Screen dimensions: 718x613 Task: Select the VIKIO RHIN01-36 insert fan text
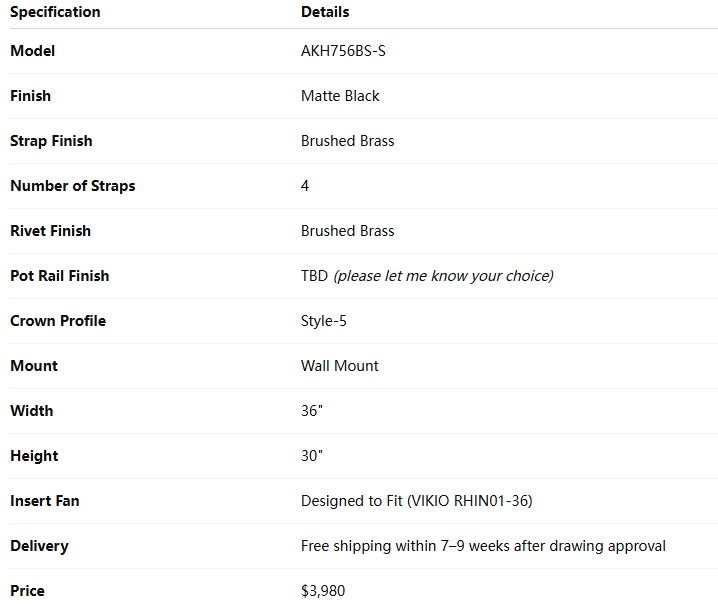click(469, 501)
